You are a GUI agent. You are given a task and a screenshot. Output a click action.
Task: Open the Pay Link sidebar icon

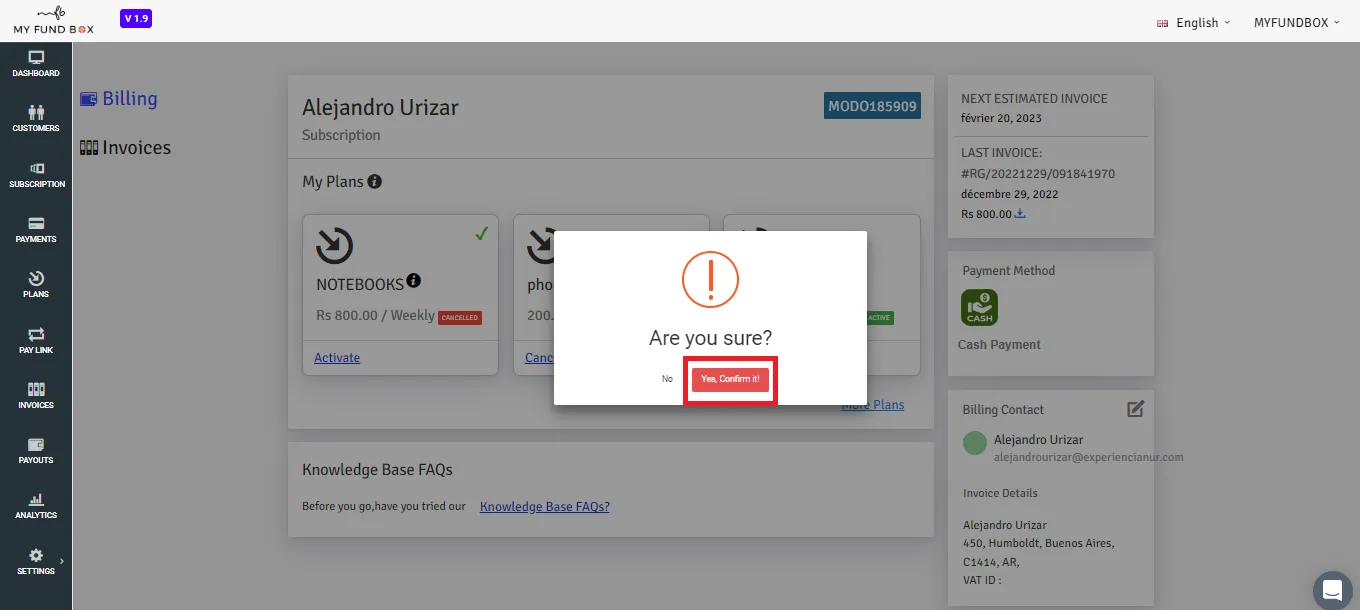36,334
